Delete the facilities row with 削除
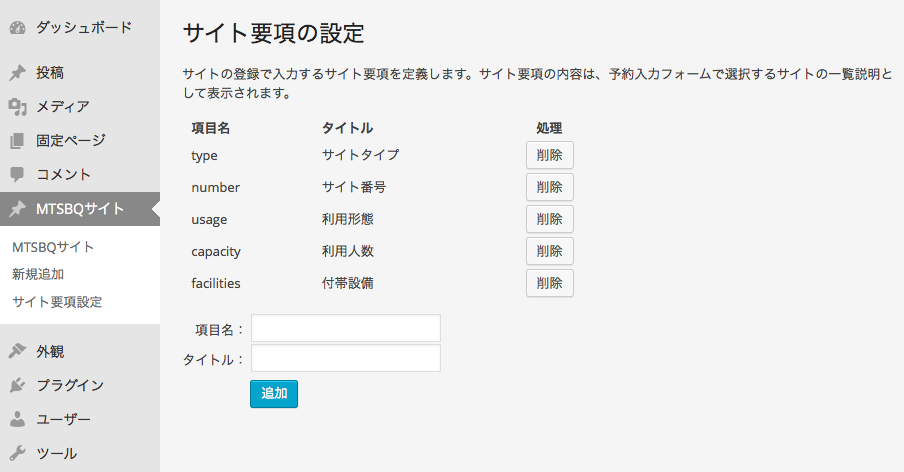 click(x=549, y=283)
